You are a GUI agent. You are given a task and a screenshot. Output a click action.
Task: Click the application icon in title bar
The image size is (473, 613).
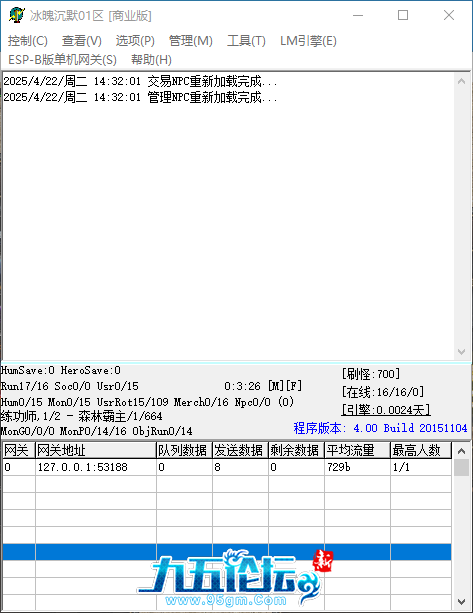pyautogui.click(x=16, y=15)
